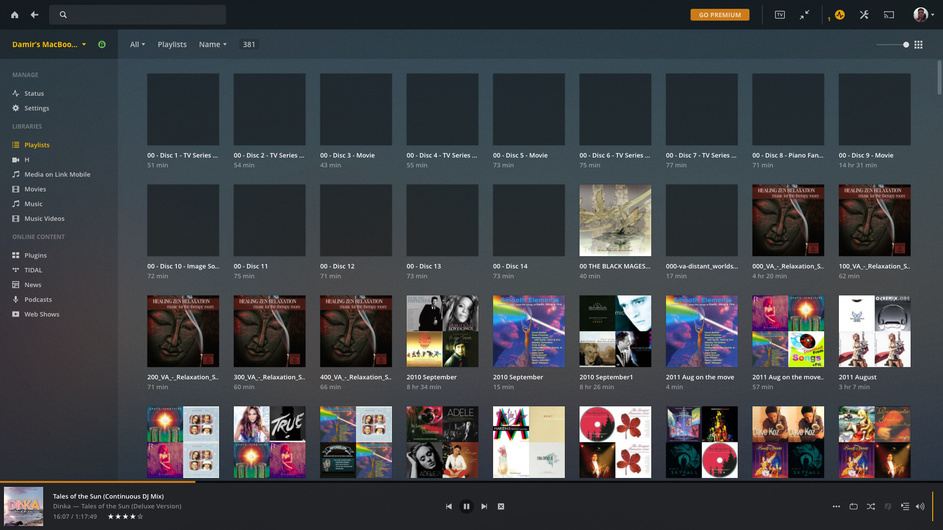Open 000_VA_-_Relaxation_S playlist cover
This screenshot has width=943, height=530.
[788, 220]
